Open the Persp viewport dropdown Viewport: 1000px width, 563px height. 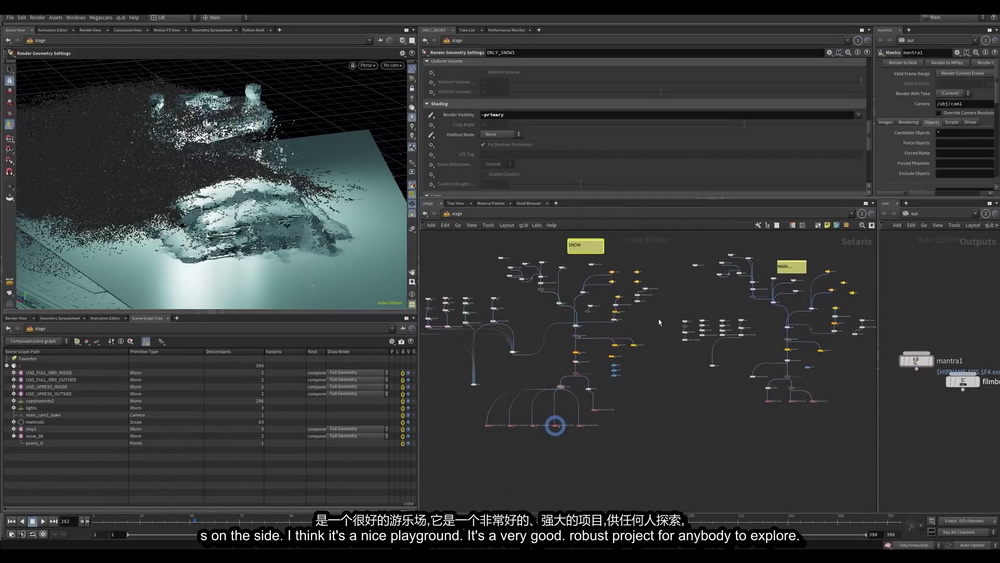pos(367,65)
